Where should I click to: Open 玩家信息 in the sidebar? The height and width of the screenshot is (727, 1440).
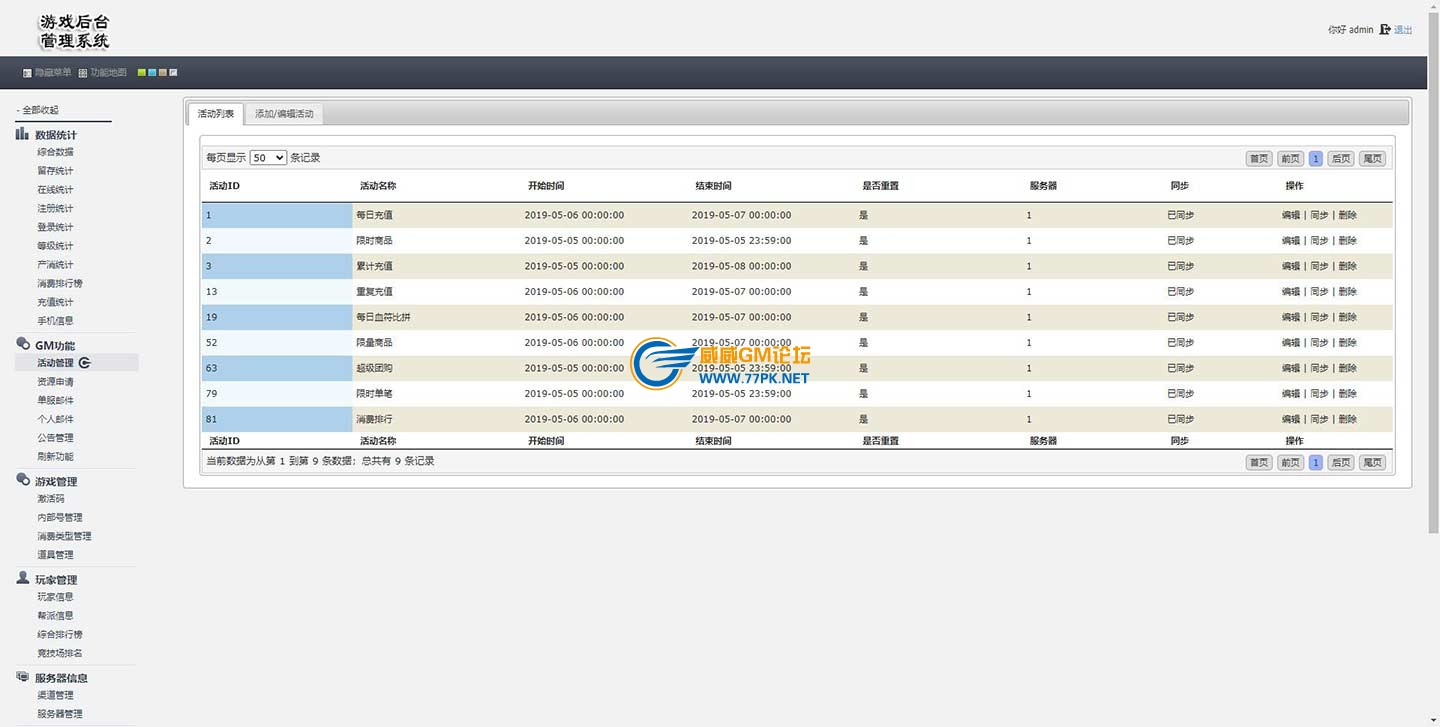click(x=55, y=597)
